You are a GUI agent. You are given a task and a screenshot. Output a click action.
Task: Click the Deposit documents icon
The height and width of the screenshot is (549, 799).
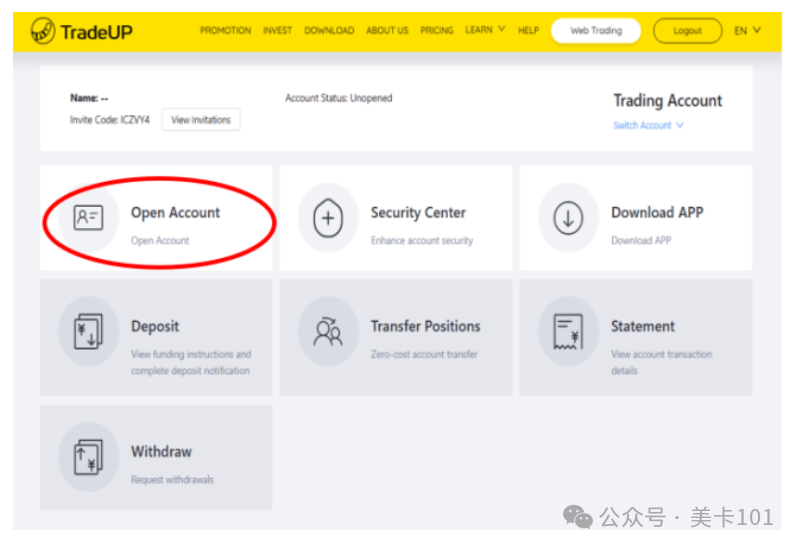[x=88, y=331]
